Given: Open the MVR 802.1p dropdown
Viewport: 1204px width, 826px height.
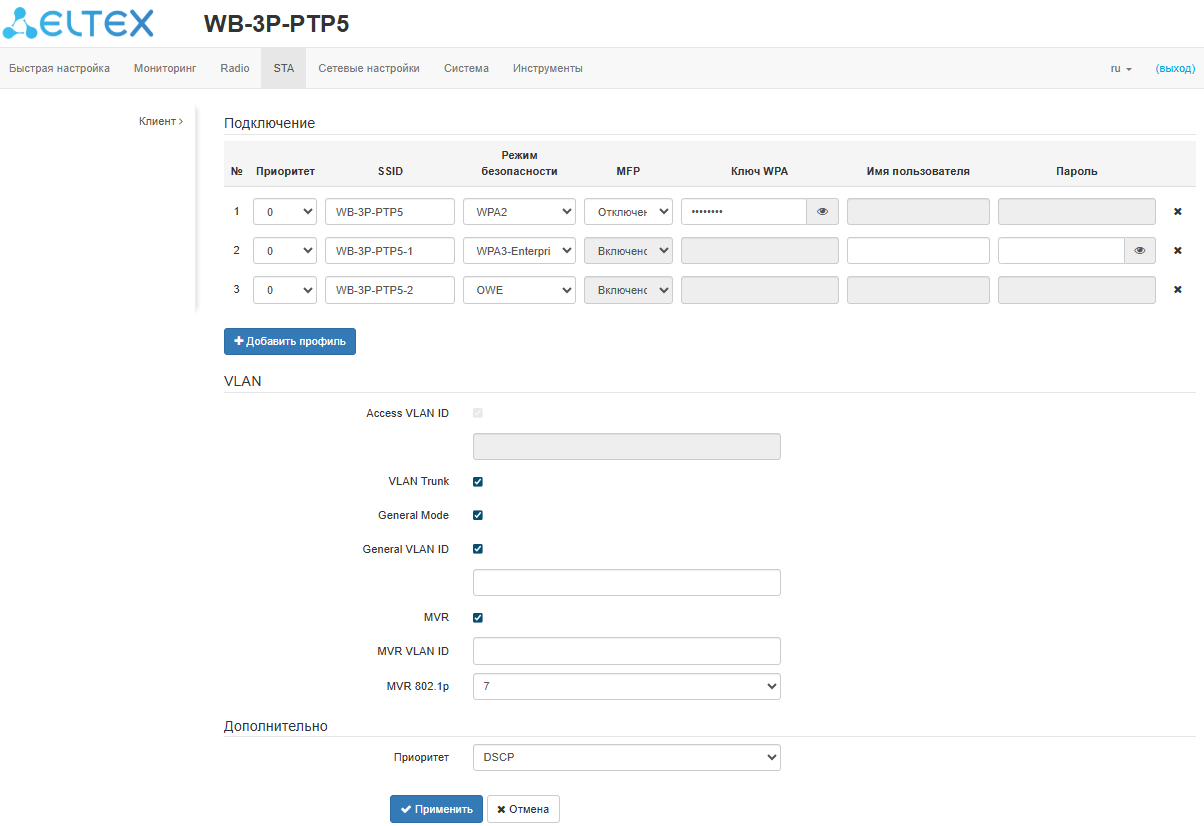Looking at the screenshot, I should pyautogui.click(x=626, y=687).
